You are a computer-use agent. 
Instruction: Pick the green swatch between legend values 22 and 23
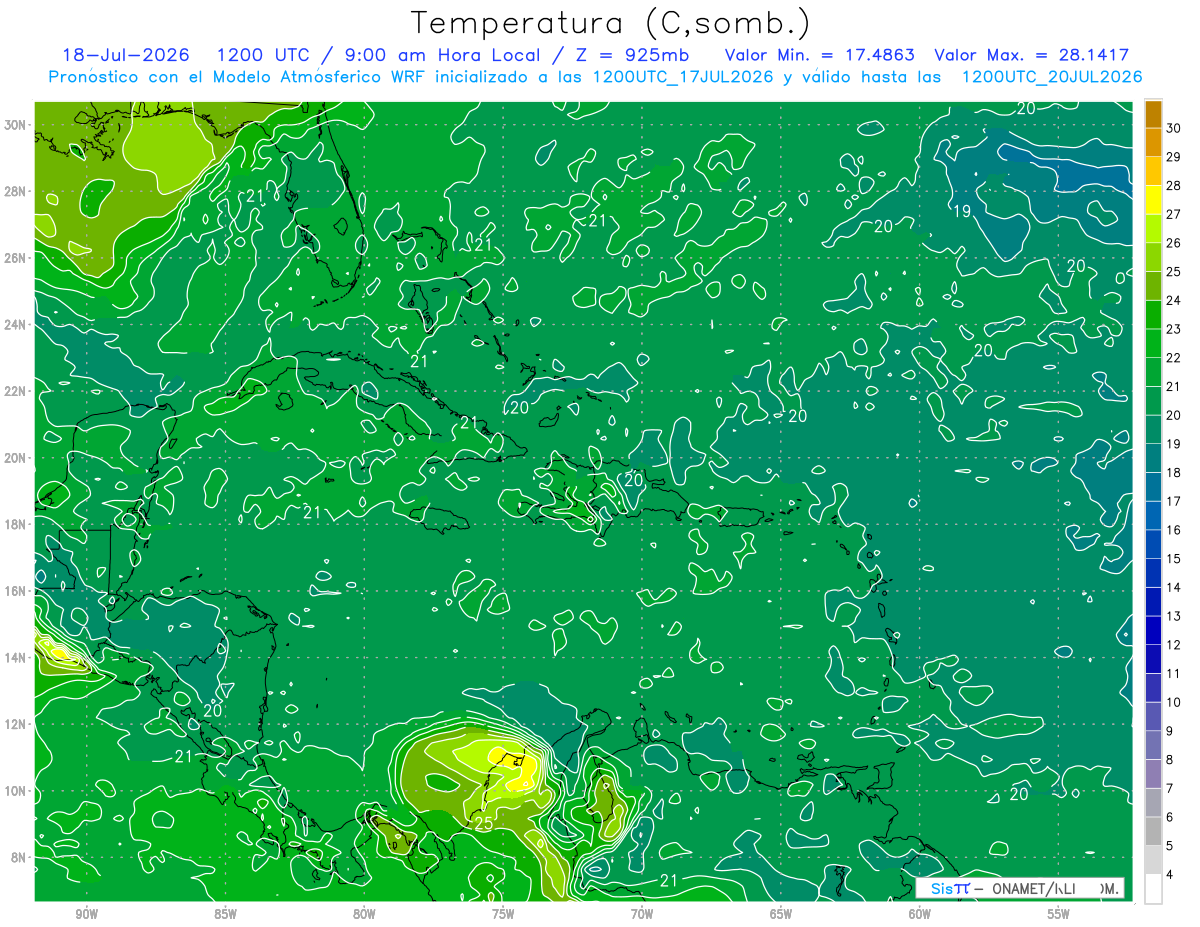point(1153,343)
